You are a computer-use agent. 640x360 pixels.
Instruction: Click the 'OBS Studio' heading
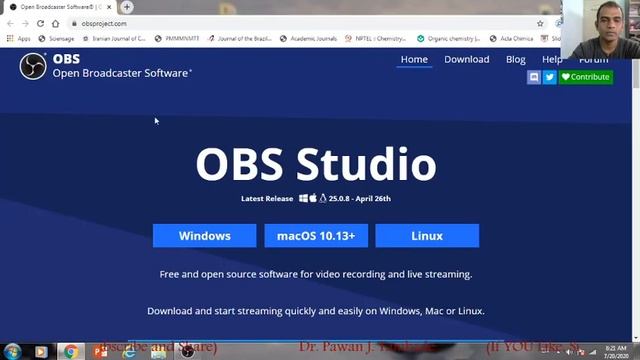coord(316,164)
